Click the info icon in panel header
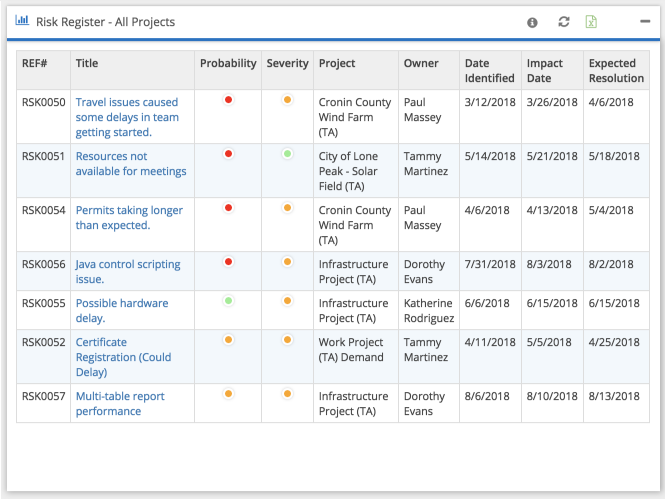The image size is (665, 499). point(532,22)
